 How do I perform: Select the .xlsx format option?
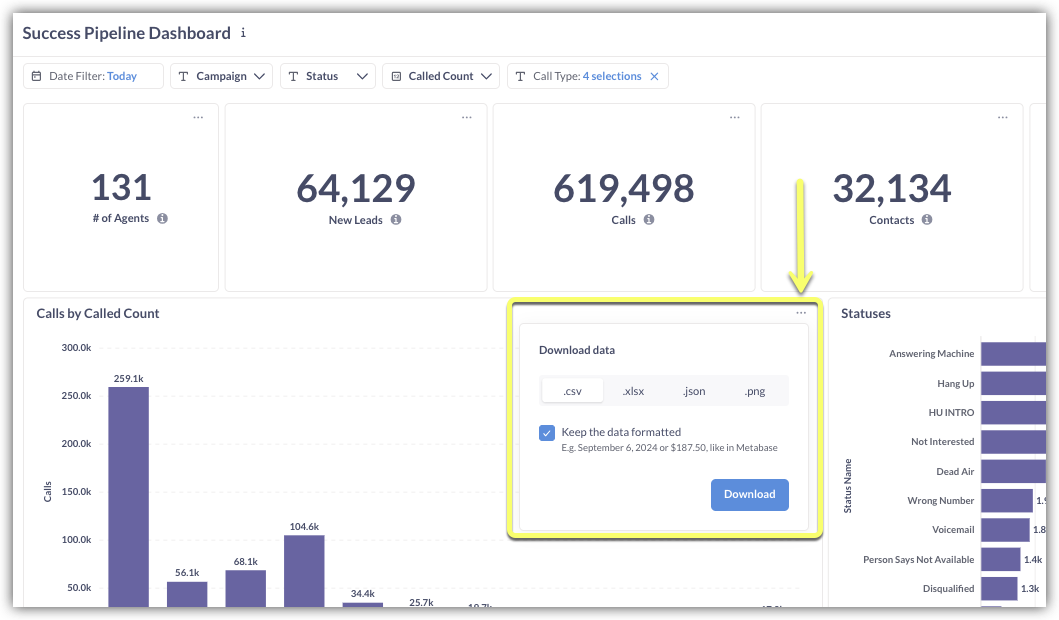point(633,391)
